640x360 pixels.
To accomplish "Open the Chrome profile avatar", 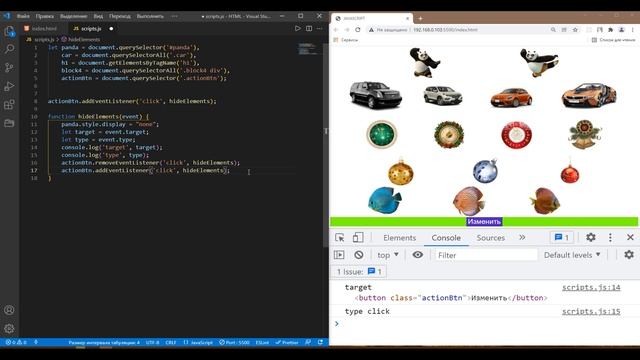I will (621, 30).
